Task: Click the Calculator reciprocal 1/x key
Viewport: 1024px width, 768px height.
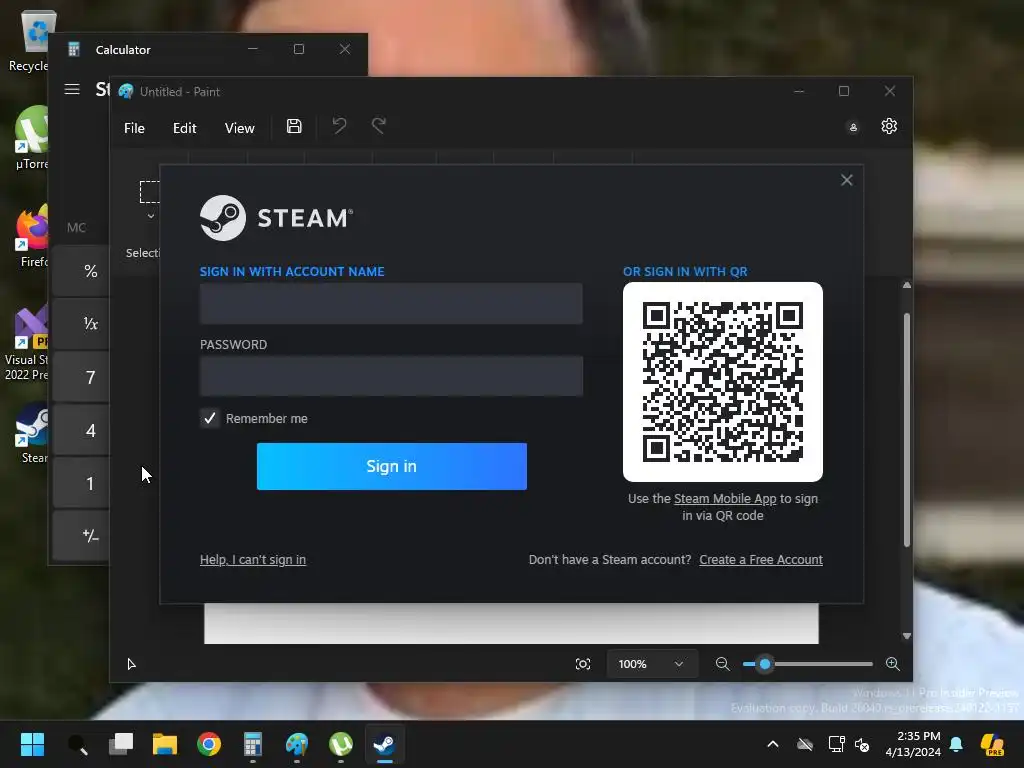Action: tap(82, 324)
